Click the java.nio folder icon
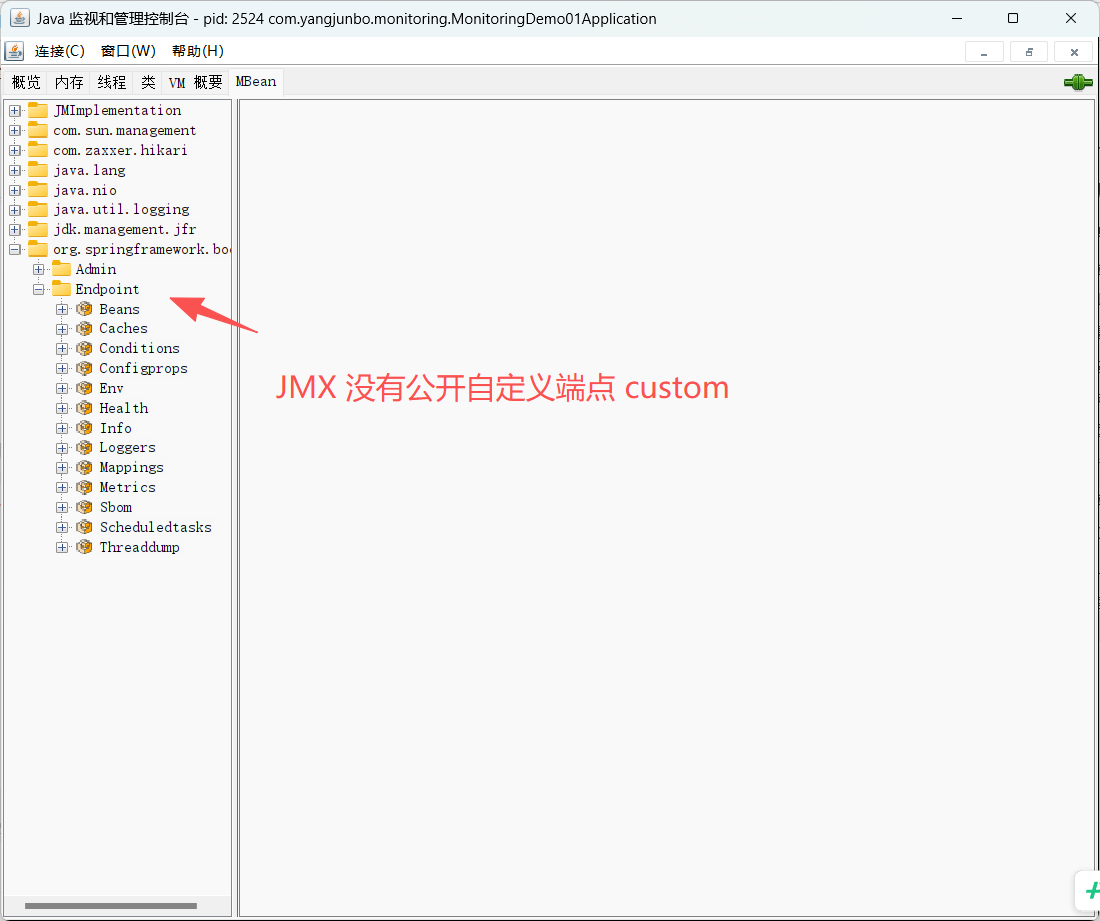 [x=38, y=189]
